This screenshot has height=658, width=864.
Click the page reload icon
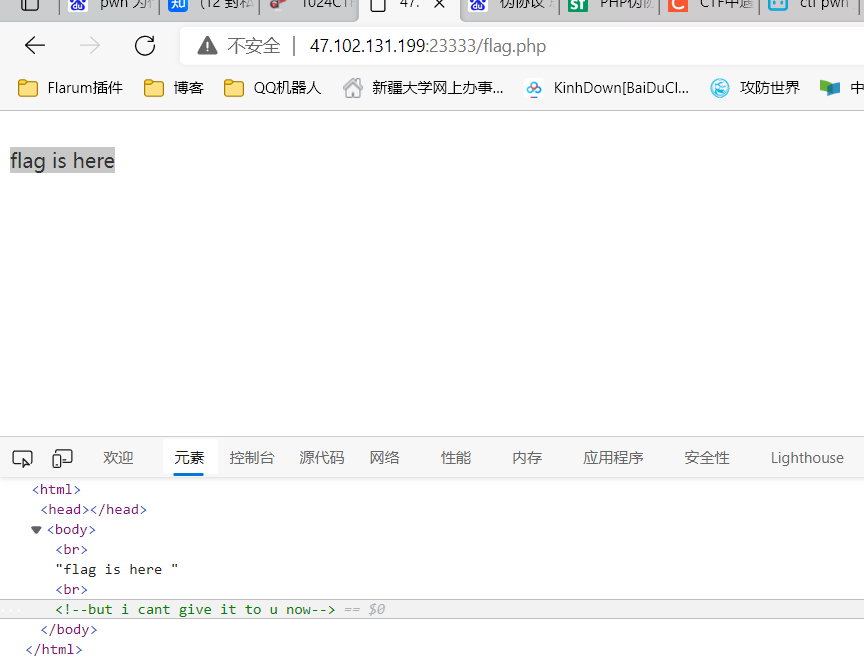(x=144, y=45)
